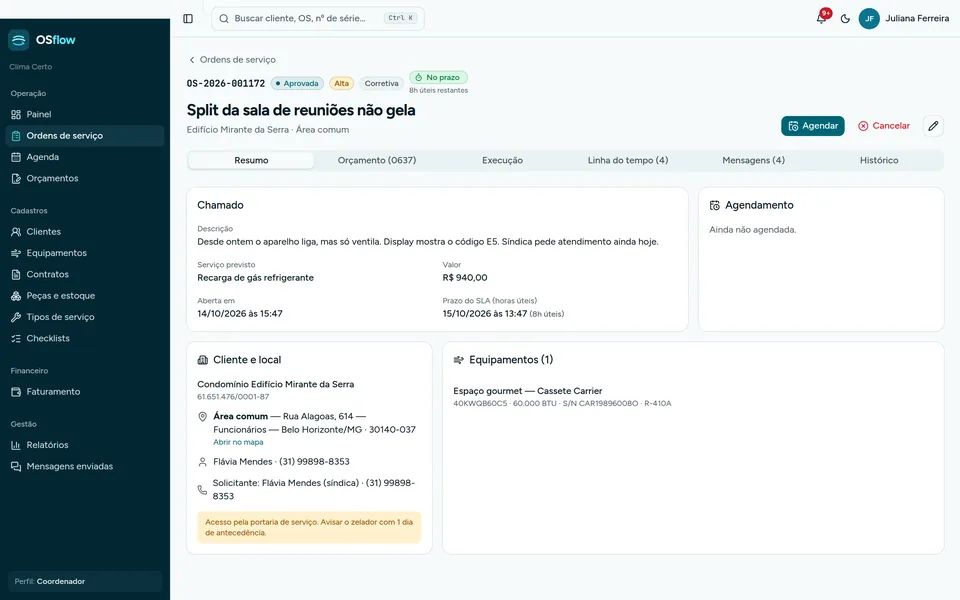960x600 pixels.
Task: Open the JF user avatar
Action: point(869,18)
